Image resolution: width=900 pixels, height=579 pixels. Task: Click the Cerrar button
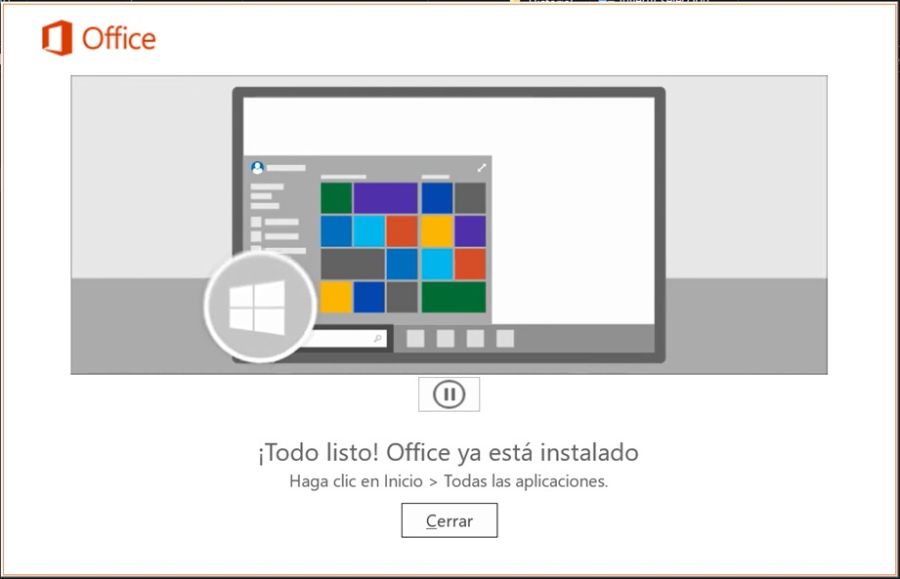click(x=449, y=520)
